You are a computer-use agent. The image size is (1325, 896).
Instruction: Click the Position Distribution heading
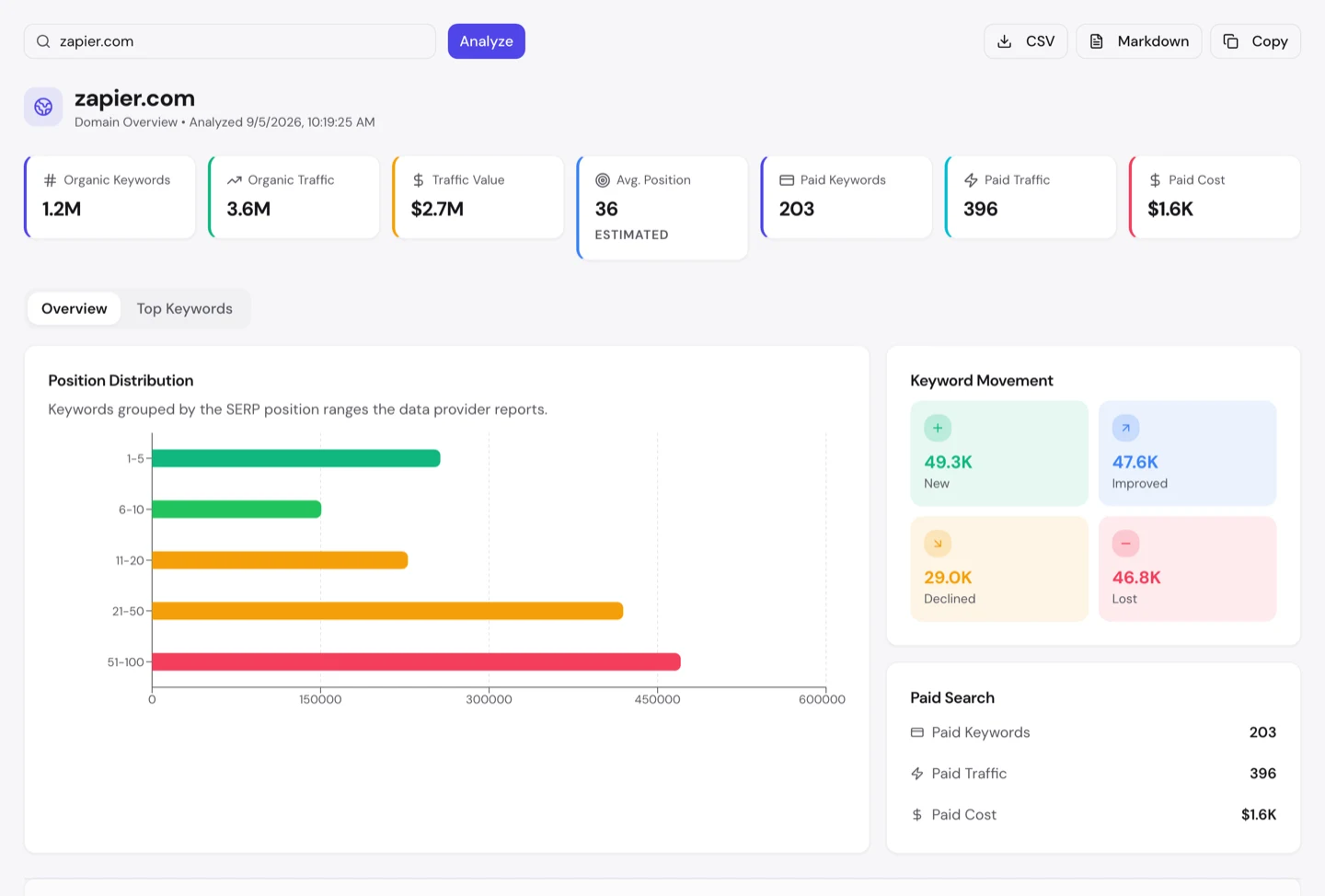tap(121, 381)
